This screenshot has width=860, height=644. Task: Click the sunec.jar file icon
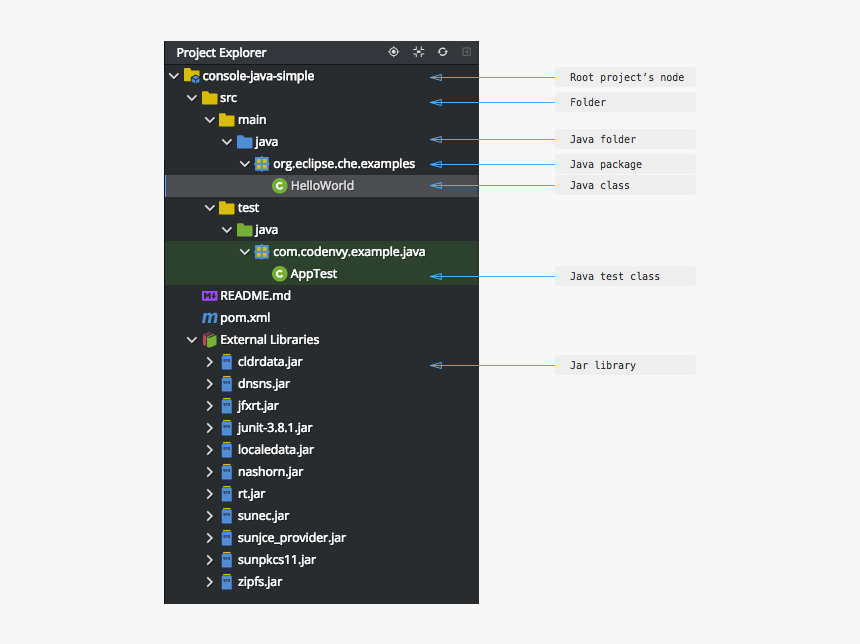[x=227, y=516]
